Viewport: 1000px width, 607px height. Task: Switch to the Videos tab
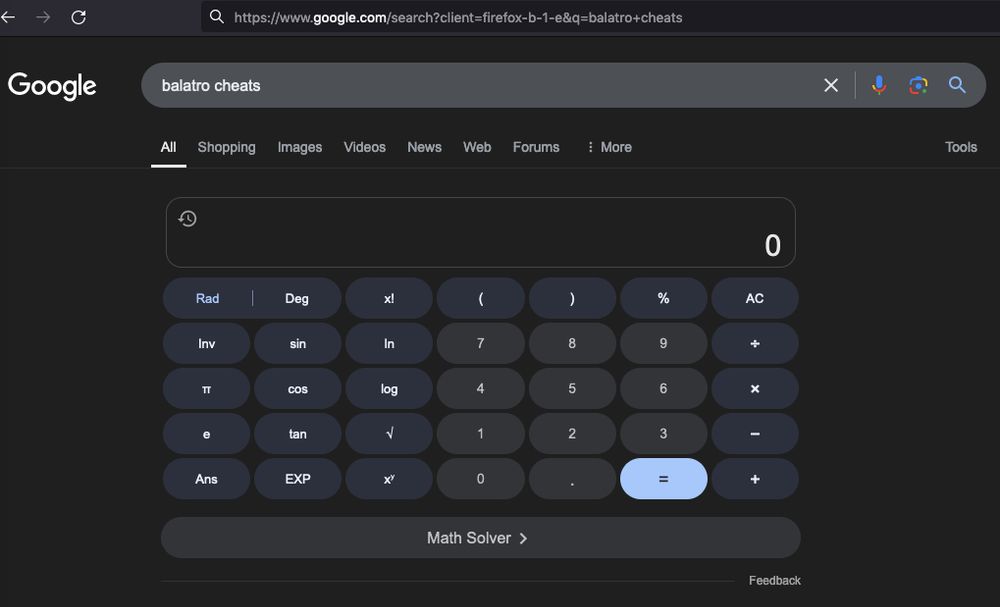[365, 147]
